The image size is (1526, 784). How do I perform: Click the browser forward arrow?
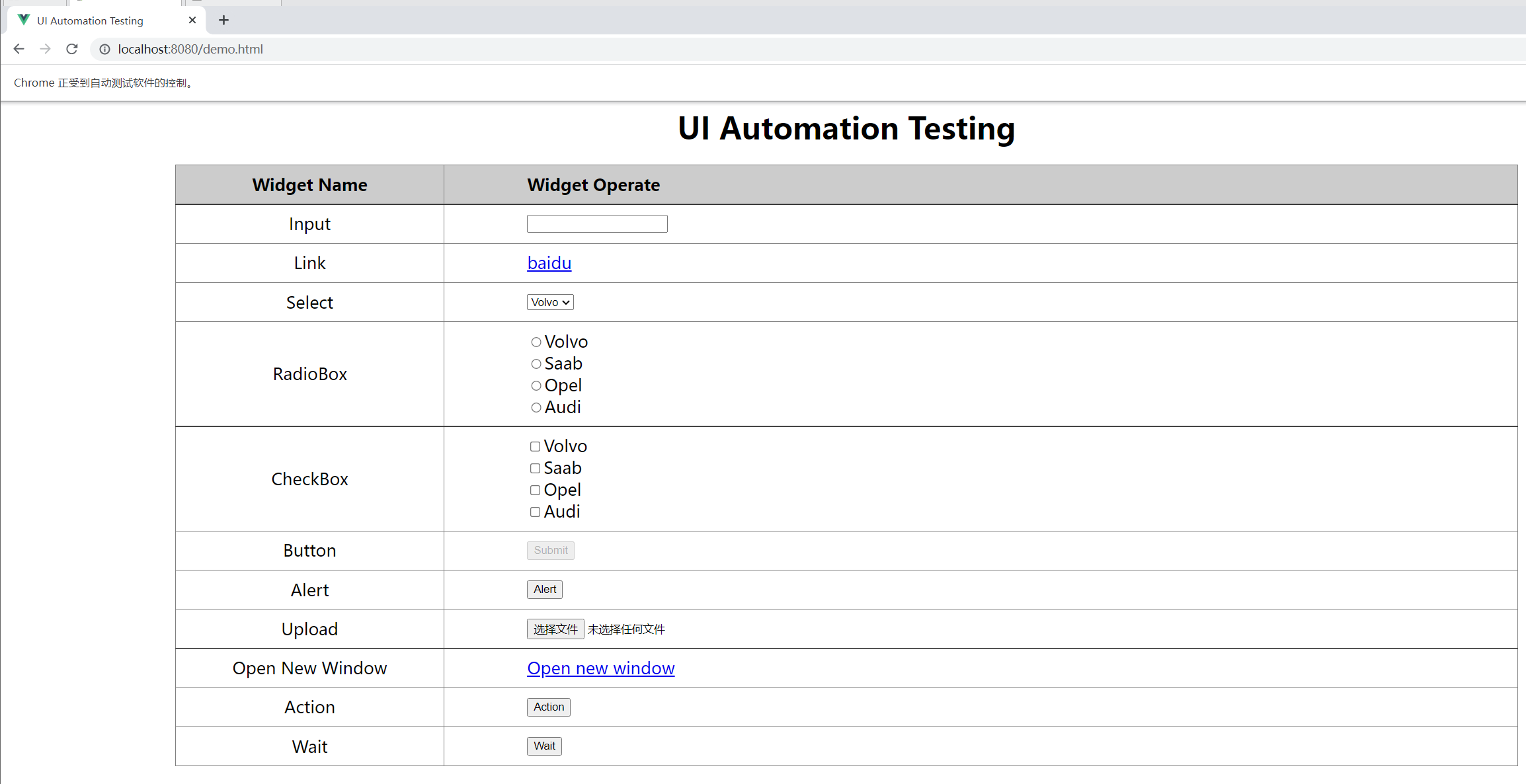pyautogui.click(x=45, y=49)
